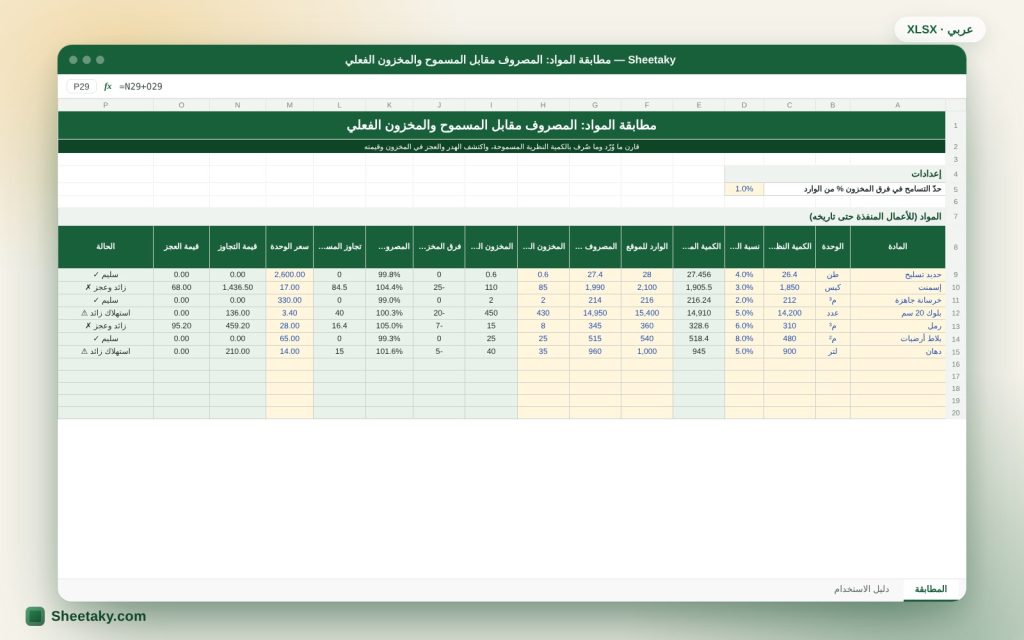Select the cell with value 95.20
1024x640 pixels.
(182, 326)
